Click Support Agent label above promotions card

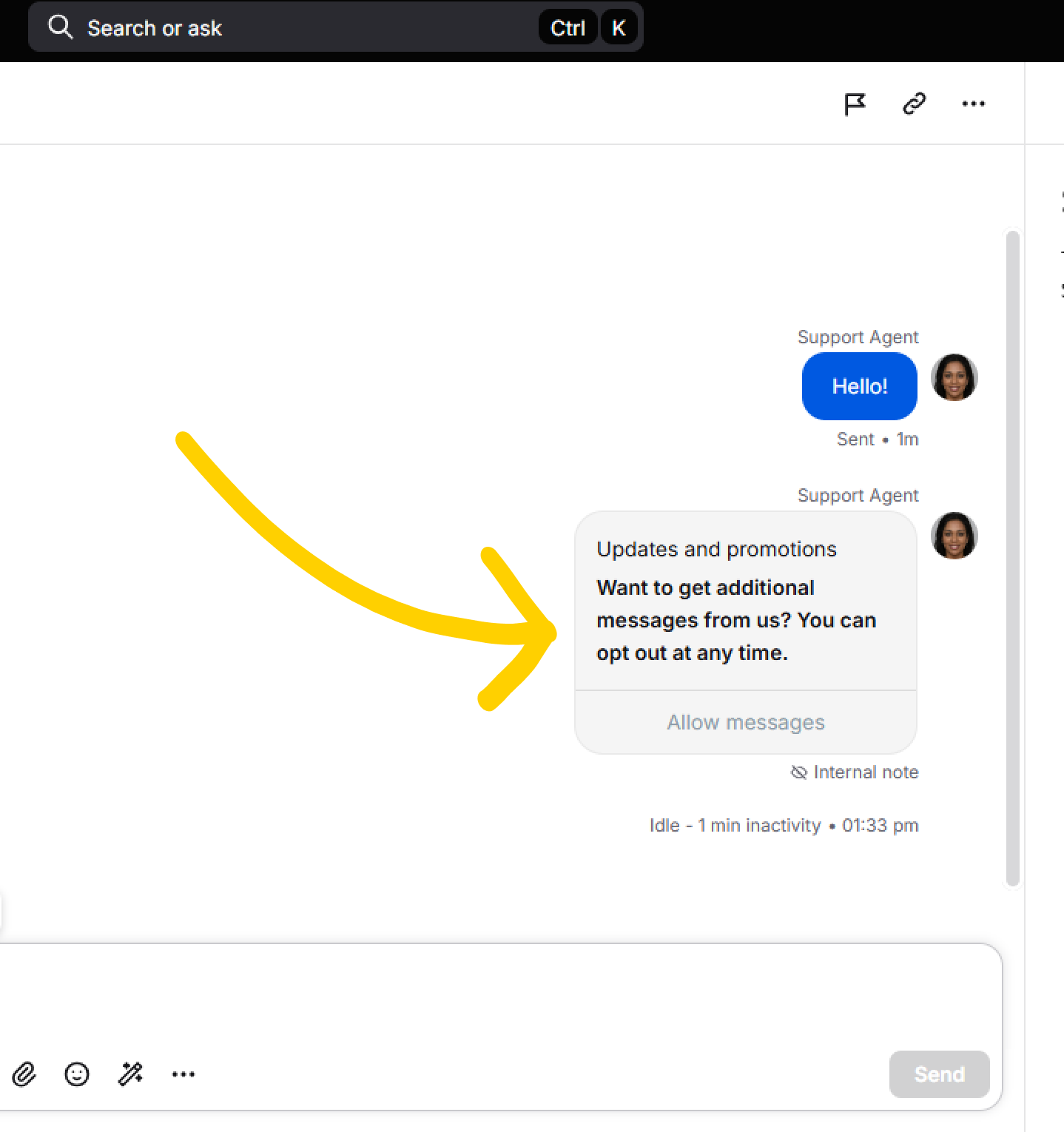(858, 496)
